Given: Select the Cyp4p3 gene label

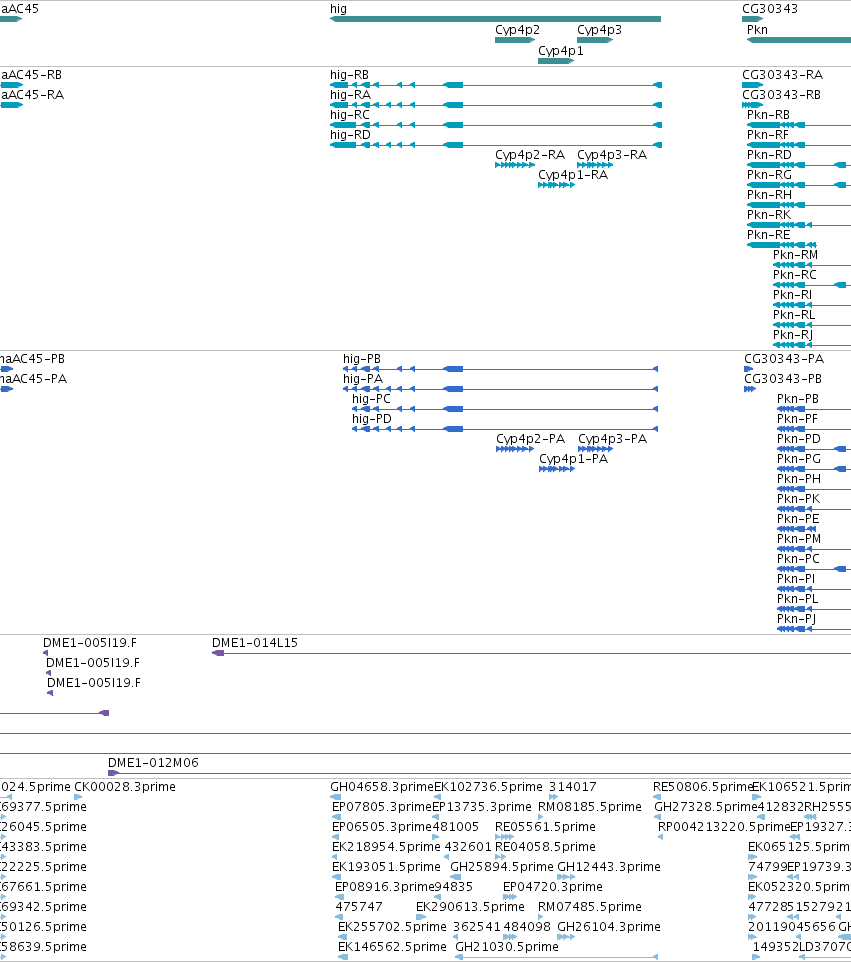Looking at the screenshot, I should click(599, 29).
